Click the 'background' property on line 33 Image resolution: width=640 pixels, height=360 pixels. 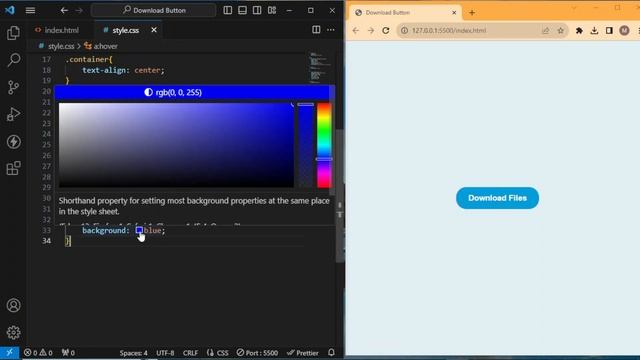(x=104, y=231)
